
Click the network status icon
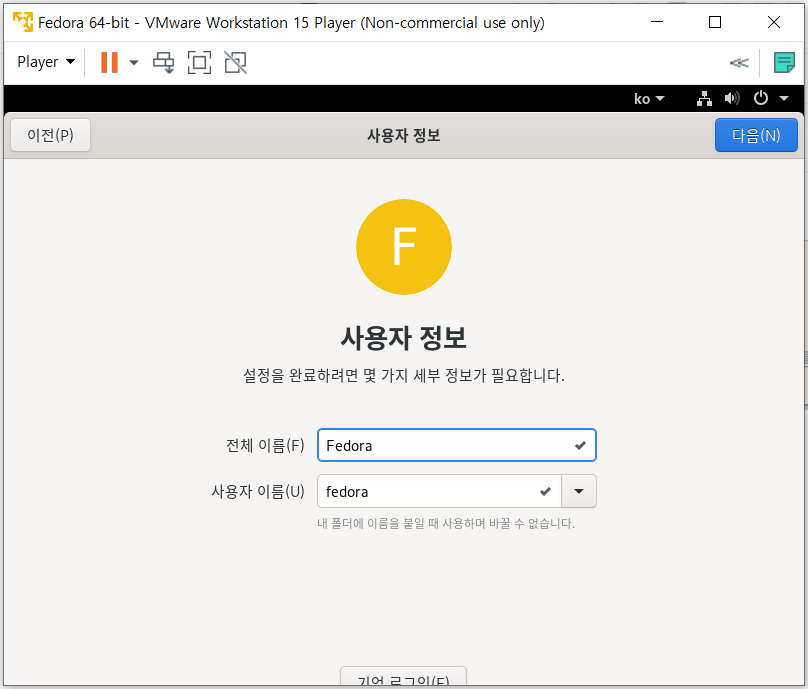[704, 98]
